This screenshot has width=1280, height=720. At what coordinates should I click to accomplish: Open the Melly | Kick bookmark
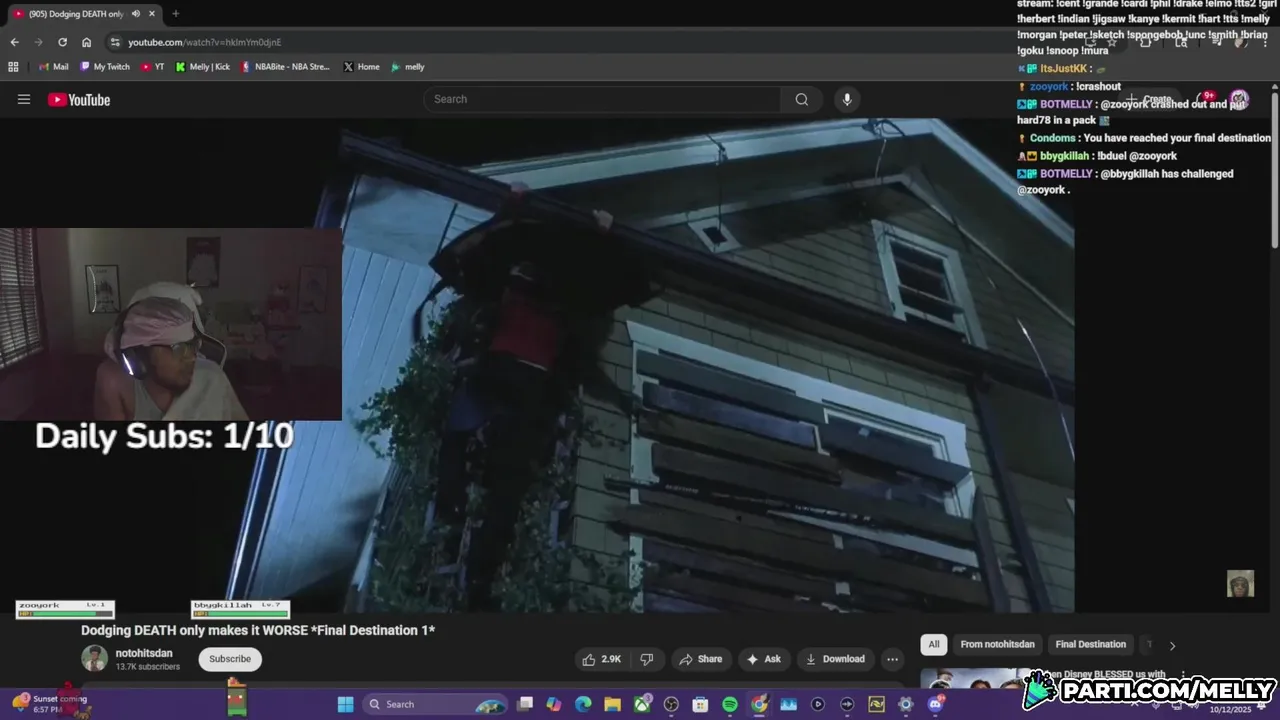[203, 67]
